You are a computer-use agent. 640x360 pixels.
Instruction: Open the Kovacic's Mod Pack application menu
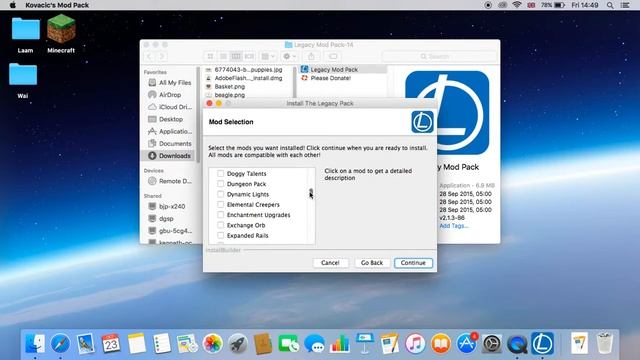coord(57,5)
